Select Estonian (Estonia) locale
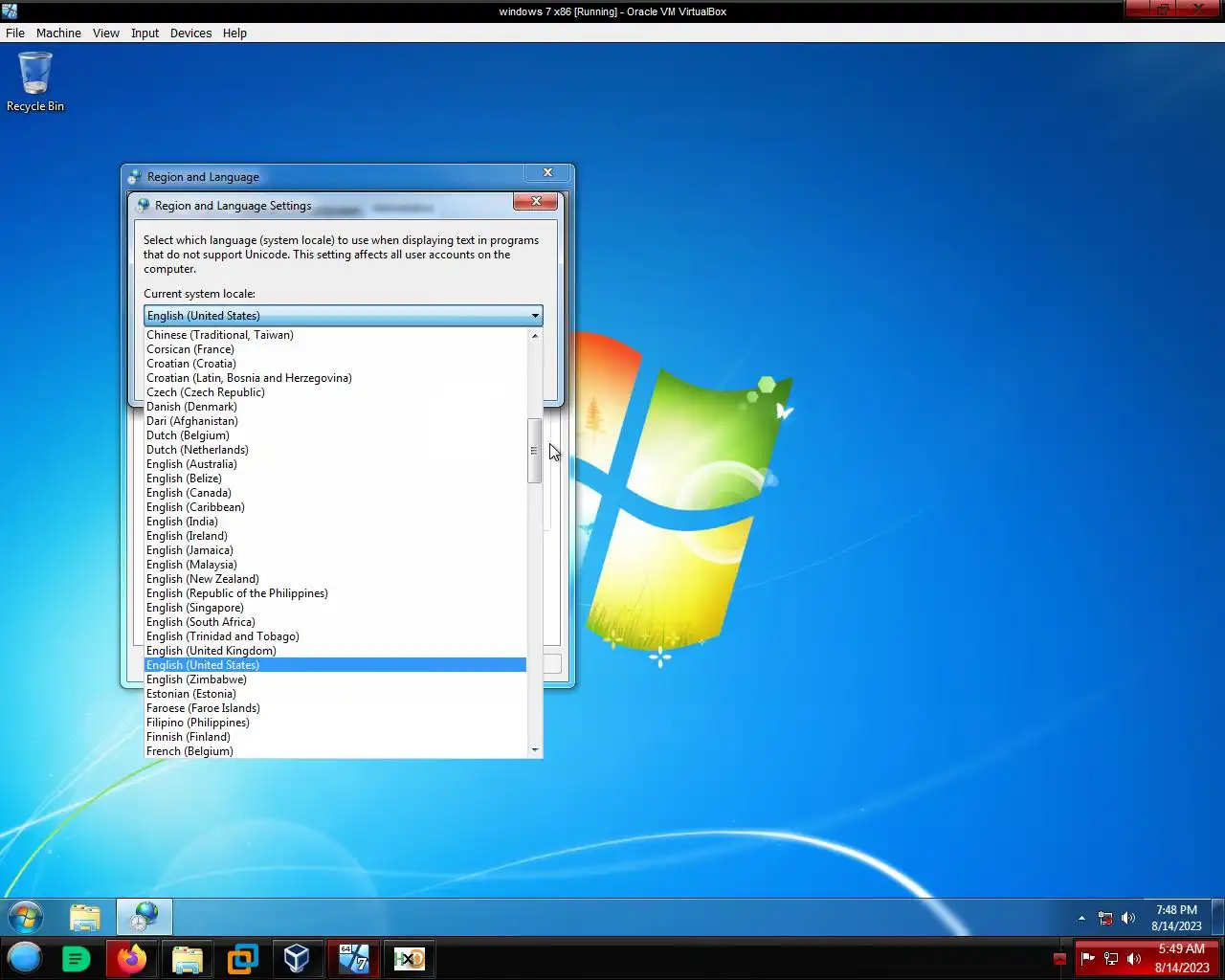 (x=335, y=694)
